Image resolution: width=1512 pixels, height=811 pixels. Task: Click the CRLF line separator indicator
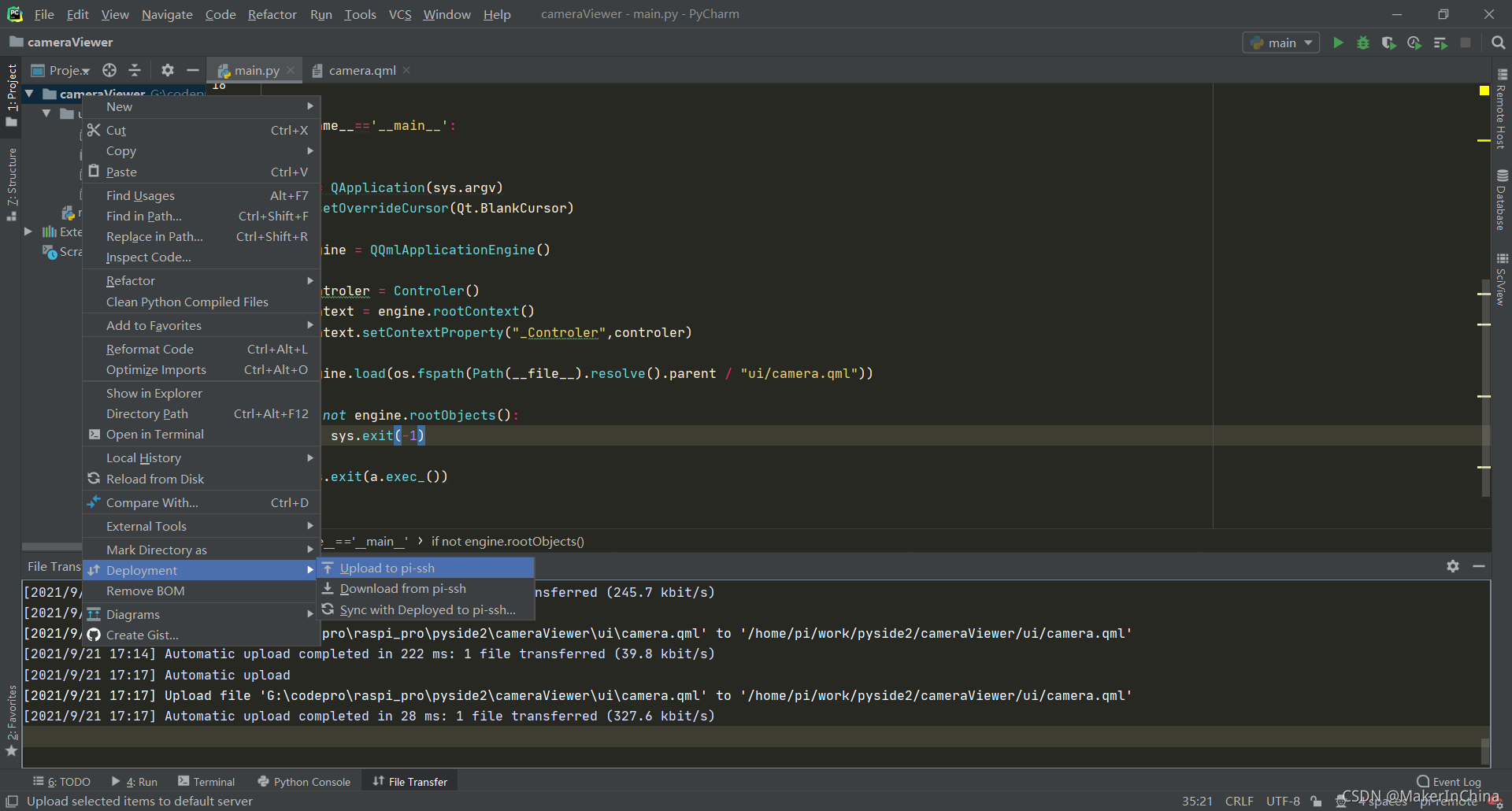coord(1239,801)
